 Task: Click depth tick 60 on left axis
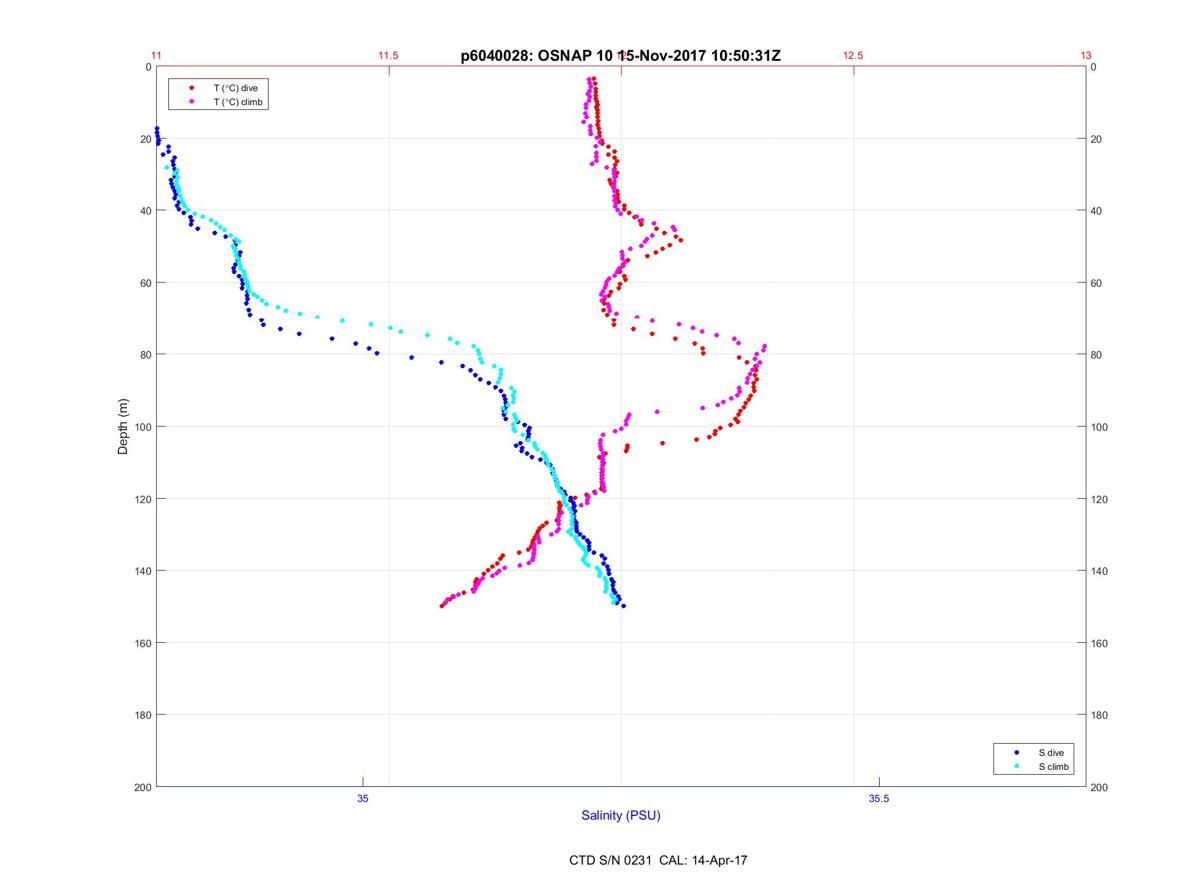point(146,283)
